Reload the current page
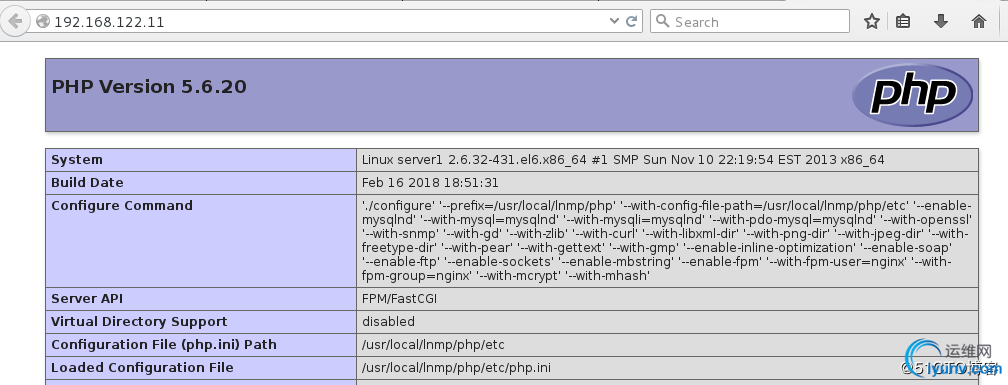1008x385 pixels. [632, 21]
